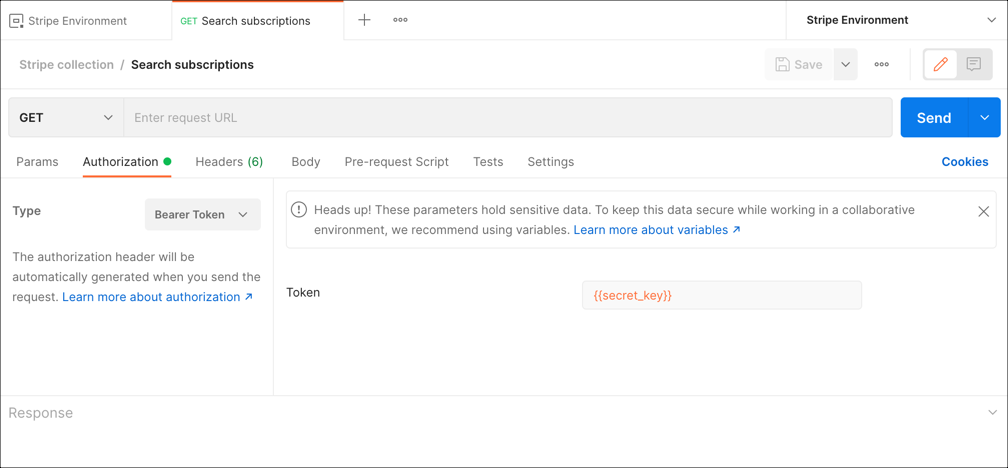
Task: Open the Cookies link
Action: pos(964,162)
